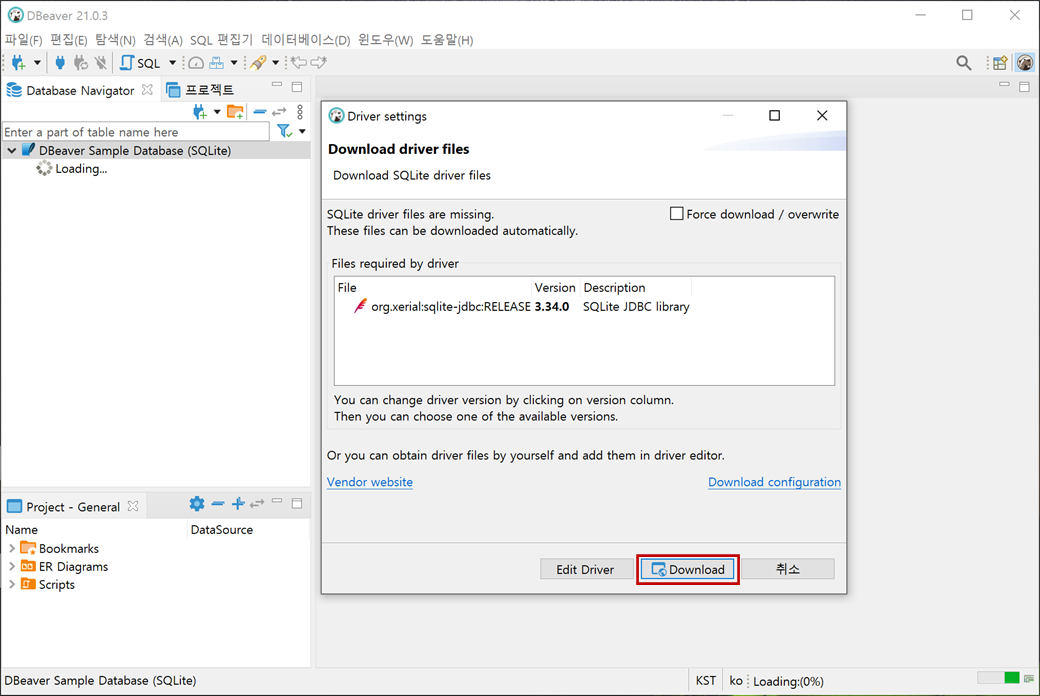
Task: Enable the Force download / overwrite checkbox
Action: [676, 214]
